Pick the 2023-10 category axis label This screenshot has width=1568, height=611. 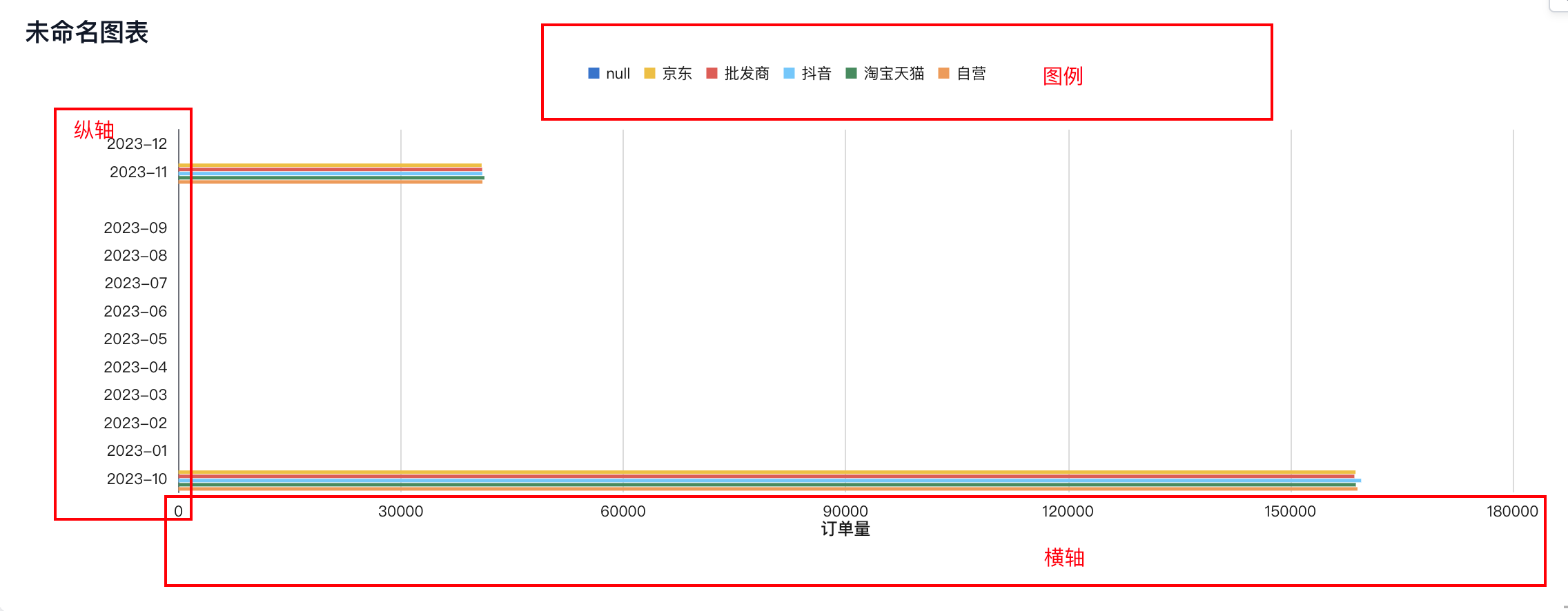point(137,479)
